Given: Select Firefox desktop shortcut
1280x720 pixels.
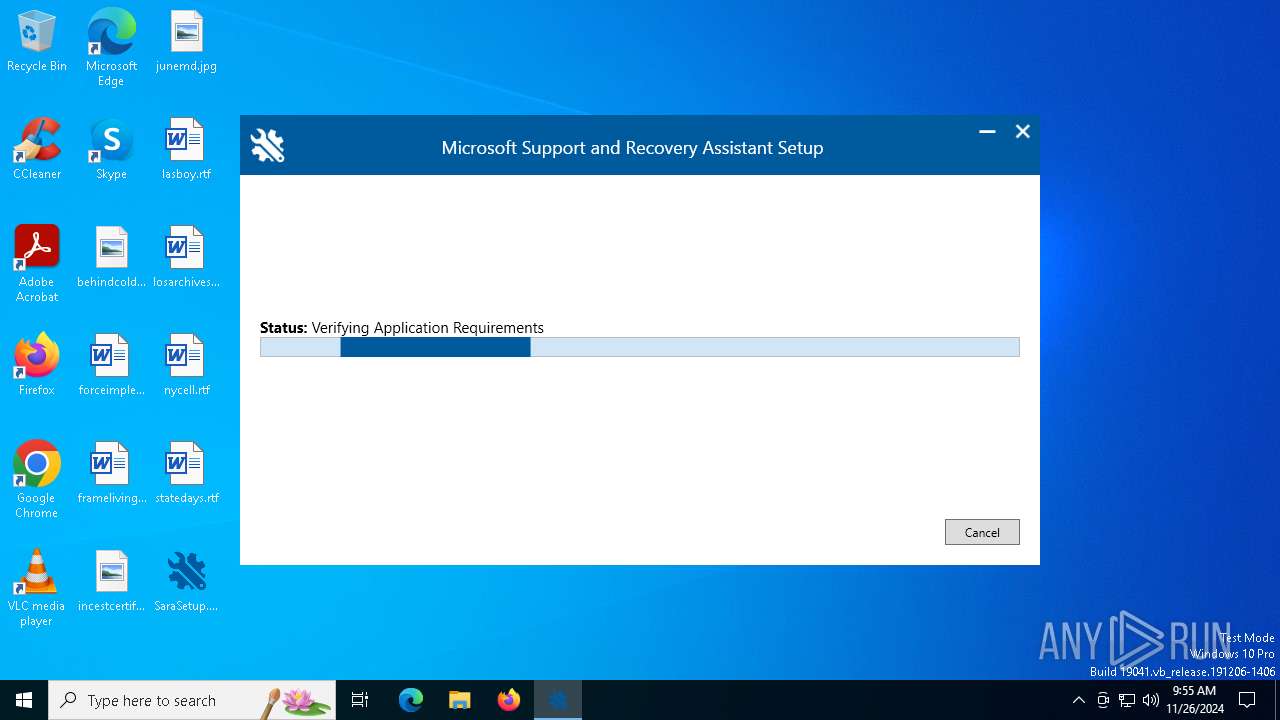Looking at the screenshot, I should [37, 365].
